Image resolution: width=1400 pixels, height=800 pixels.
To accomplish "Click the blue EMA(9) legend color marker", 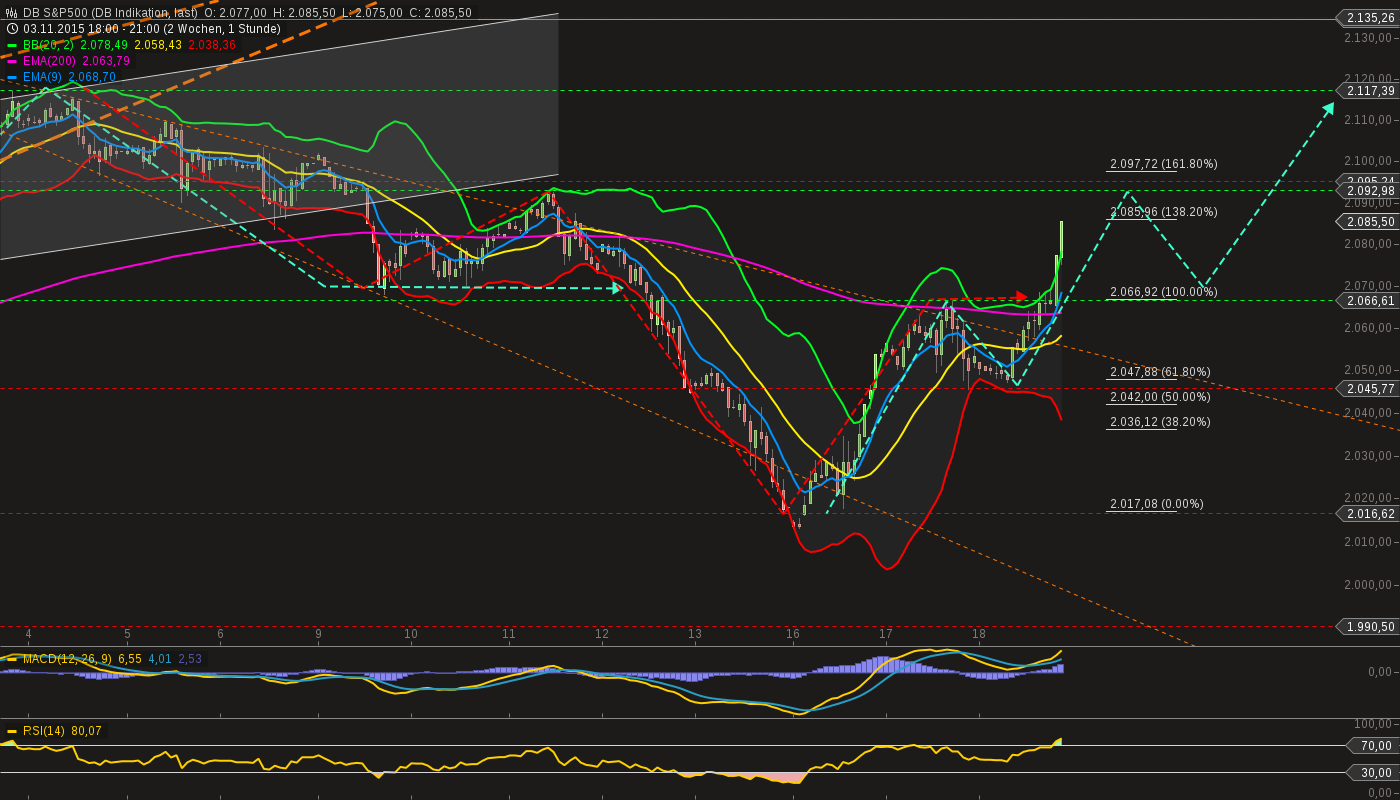I will (x=12, y=77).
